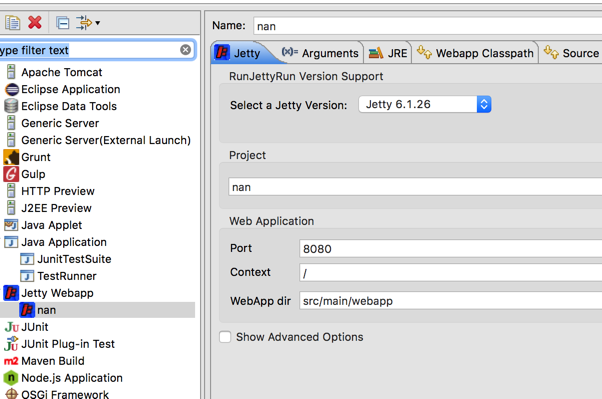The image size is (602, 399).
Task: Select the Jetty Webapp icon in the tree
Action: coord(11,293)
